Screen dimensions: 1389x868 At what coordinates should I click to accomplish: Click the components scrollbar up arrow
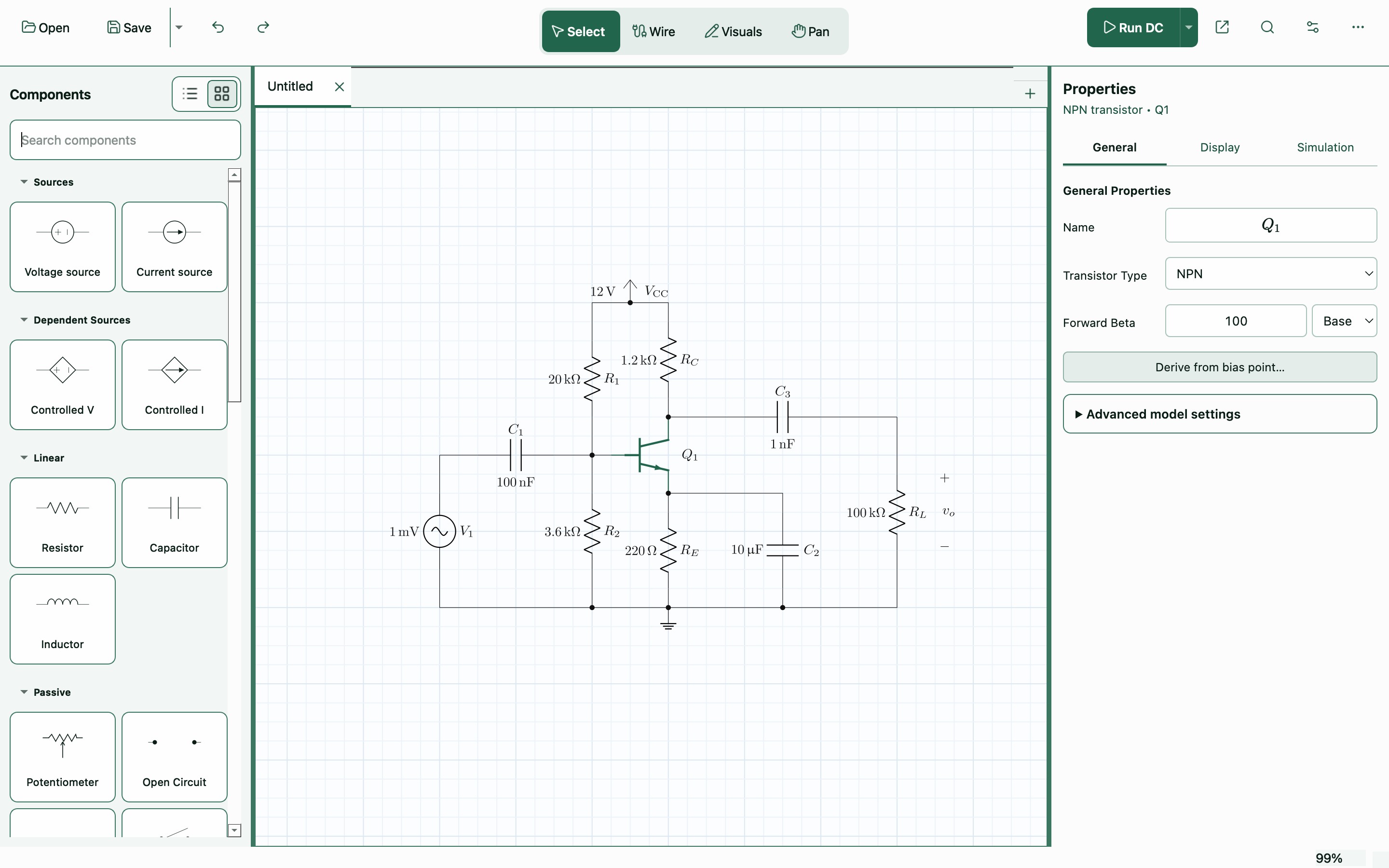click(234, 175)
